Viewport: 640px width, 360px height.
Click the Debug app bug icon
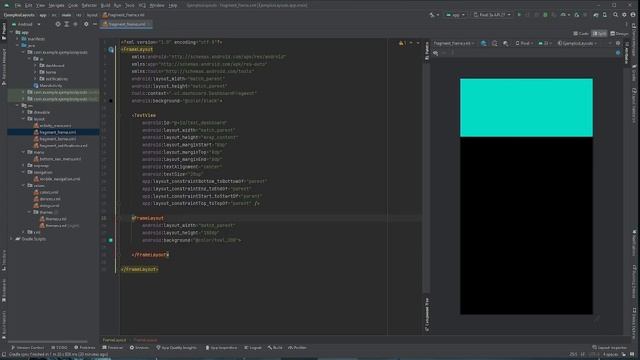(545, 15)
